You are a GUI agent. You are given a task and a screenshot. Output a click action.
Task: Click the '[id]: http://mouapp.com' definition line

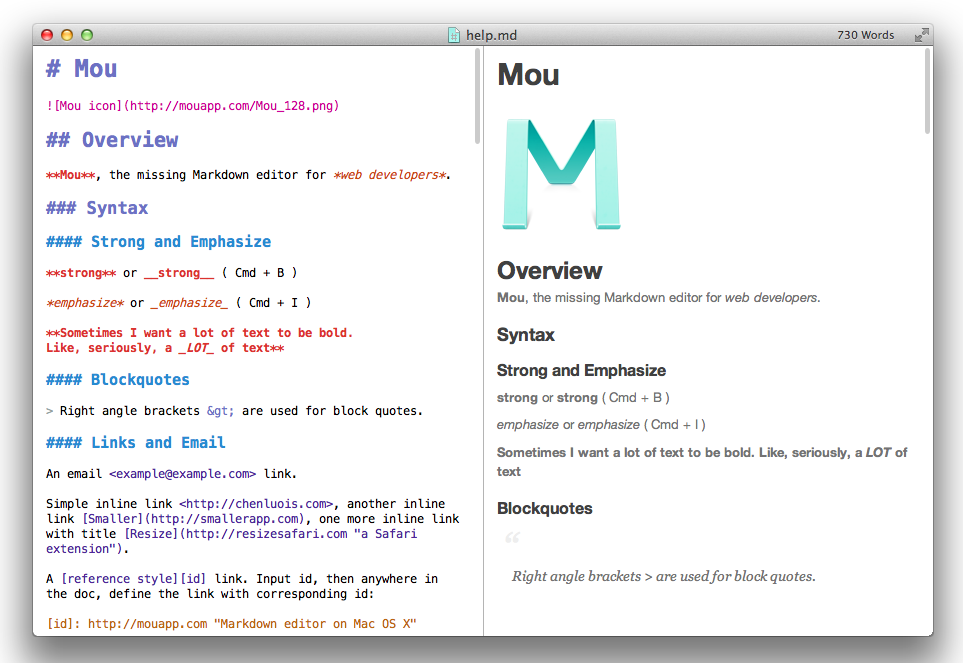tap(232, 624)
